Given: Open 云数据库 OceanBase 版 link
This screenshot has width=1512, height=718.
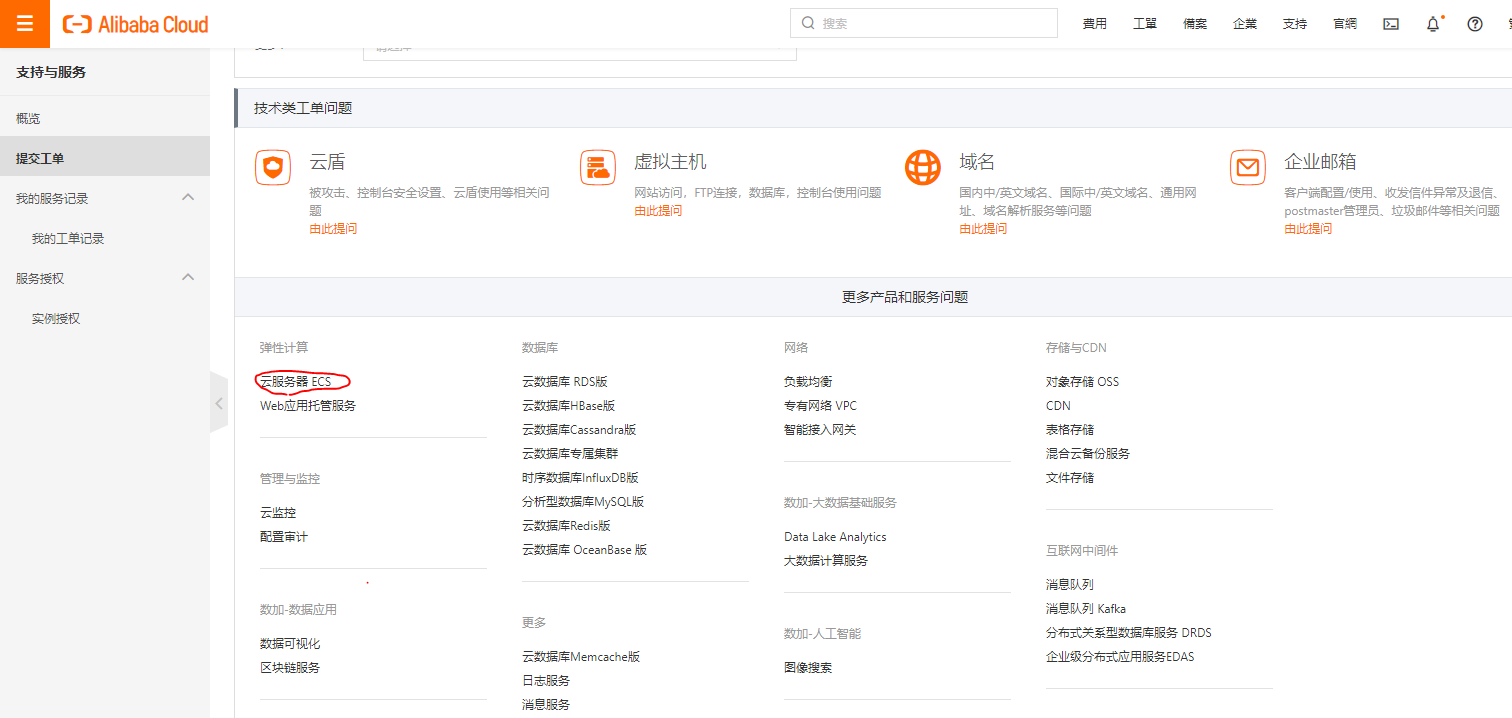Looking at the screenshot, I should coord(585,550).
